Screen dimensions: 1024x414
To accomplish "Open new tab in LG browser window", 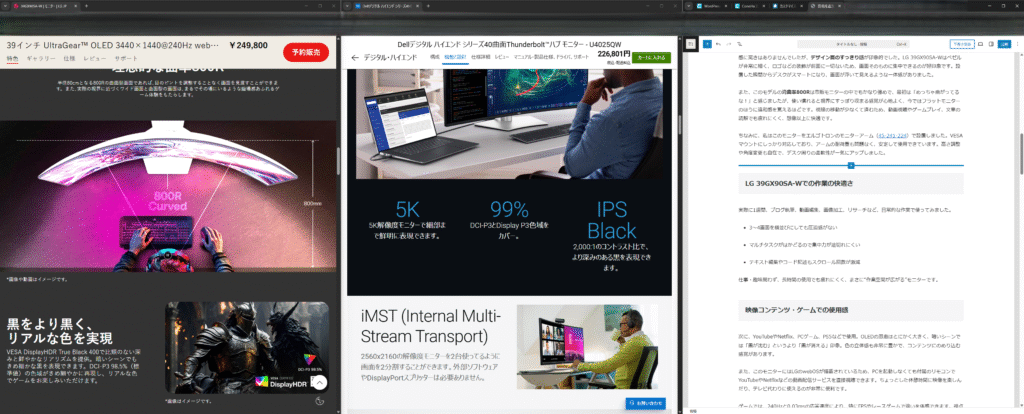I will tap(86, 6).
